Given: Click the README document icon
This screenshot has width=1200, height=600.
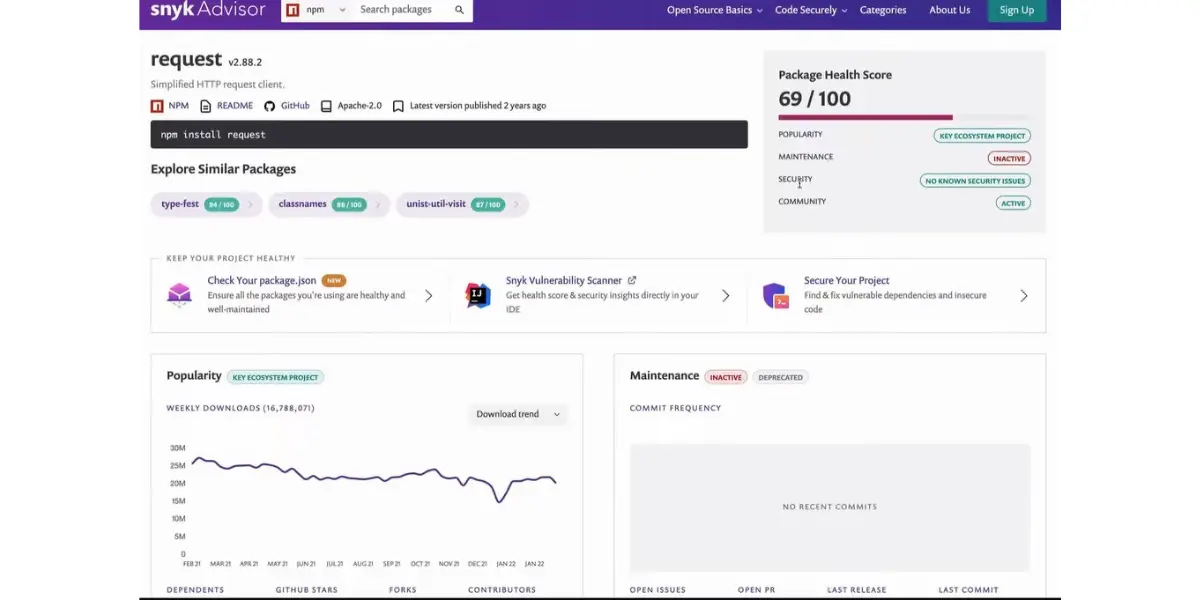Looking at the screenshot, I should (206, 106).
